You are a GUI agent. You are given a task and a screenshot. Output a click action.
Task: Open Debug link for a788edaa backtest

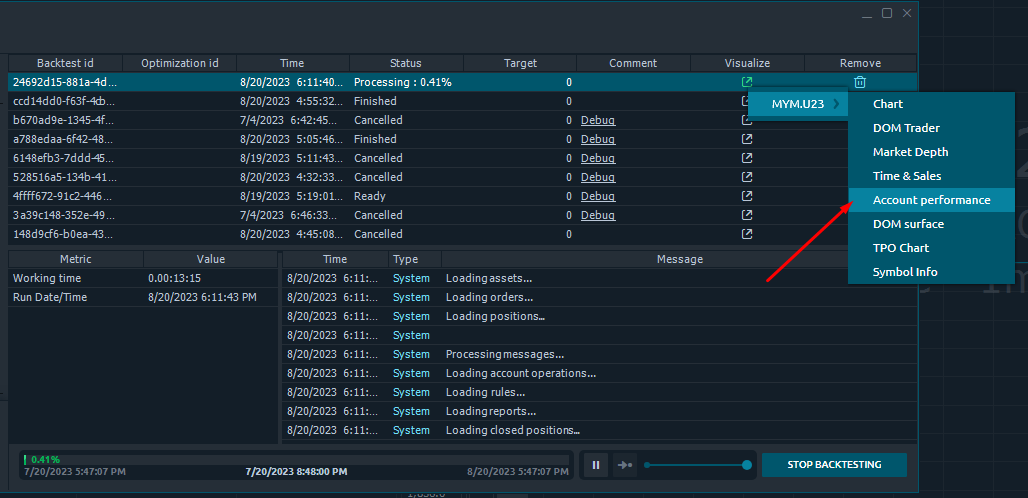click(598, 140)
